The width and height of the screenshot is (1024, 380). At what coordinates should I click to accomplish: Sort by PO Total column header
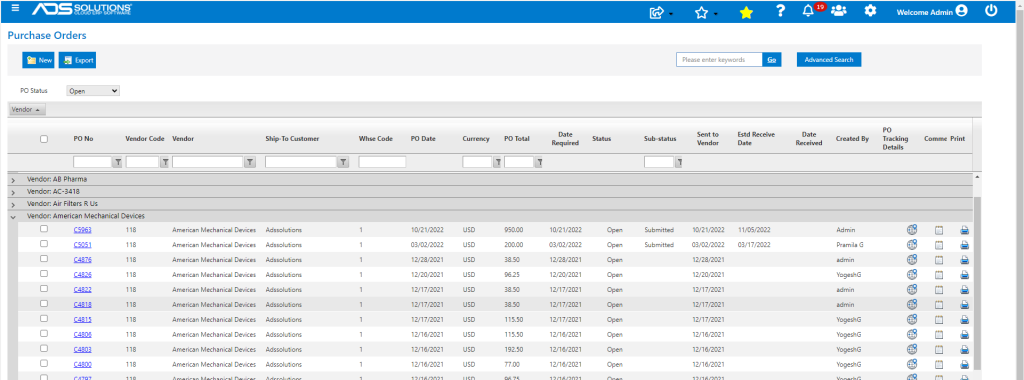517,139
